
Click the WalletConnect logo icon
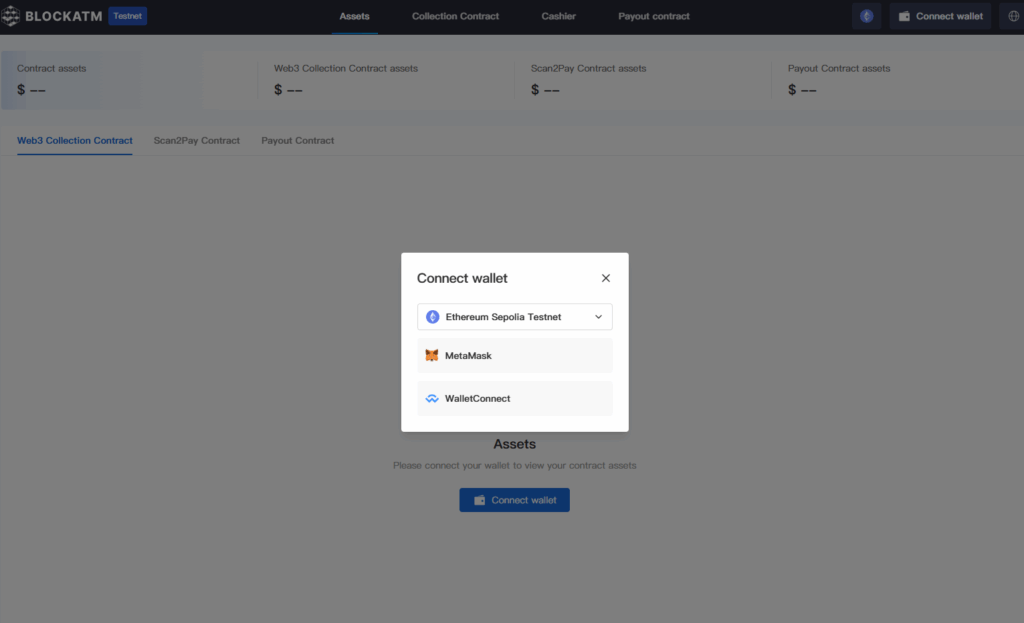coord(432,398)
